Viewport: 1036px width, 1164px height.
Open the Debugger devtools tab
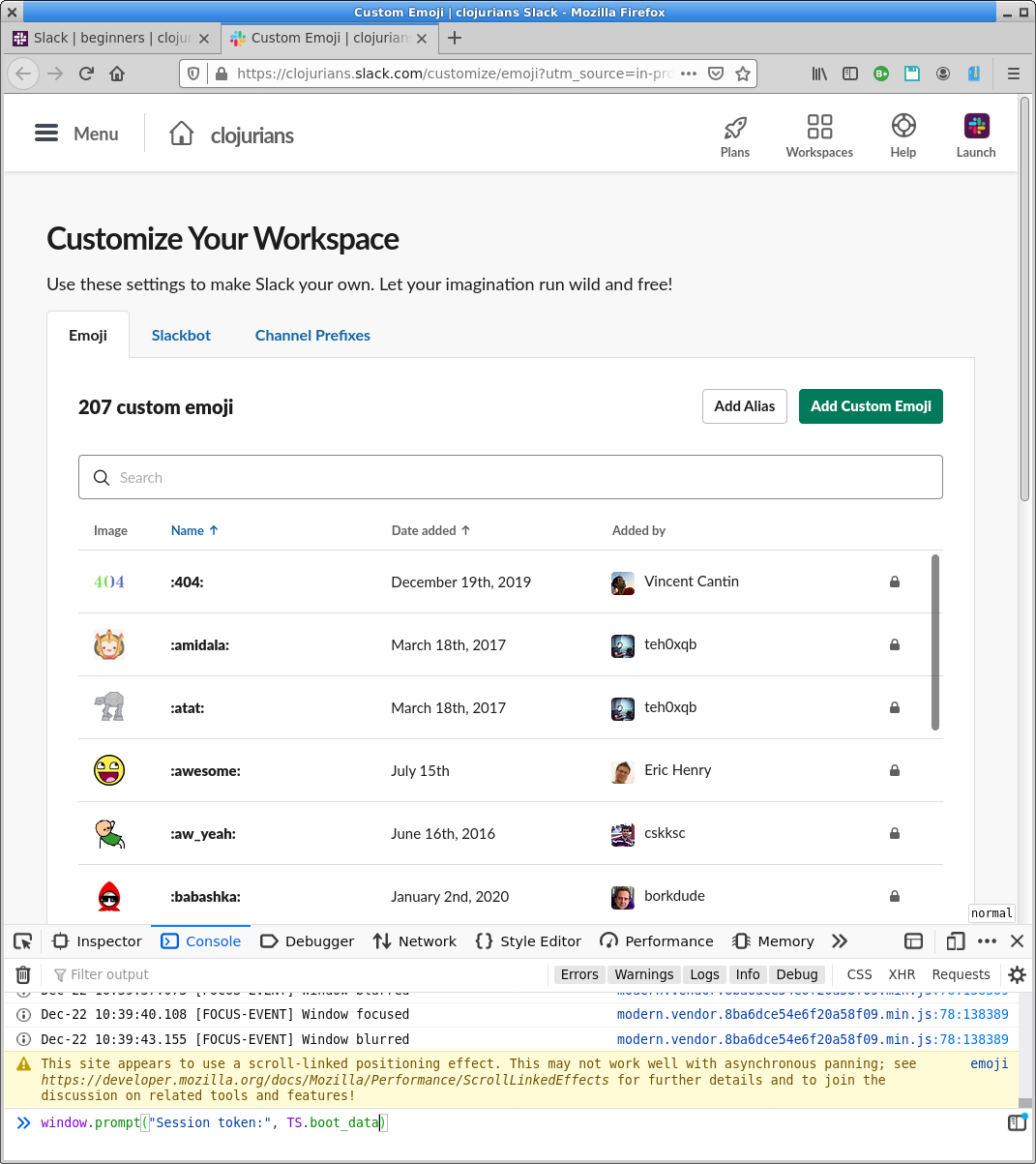308,941
